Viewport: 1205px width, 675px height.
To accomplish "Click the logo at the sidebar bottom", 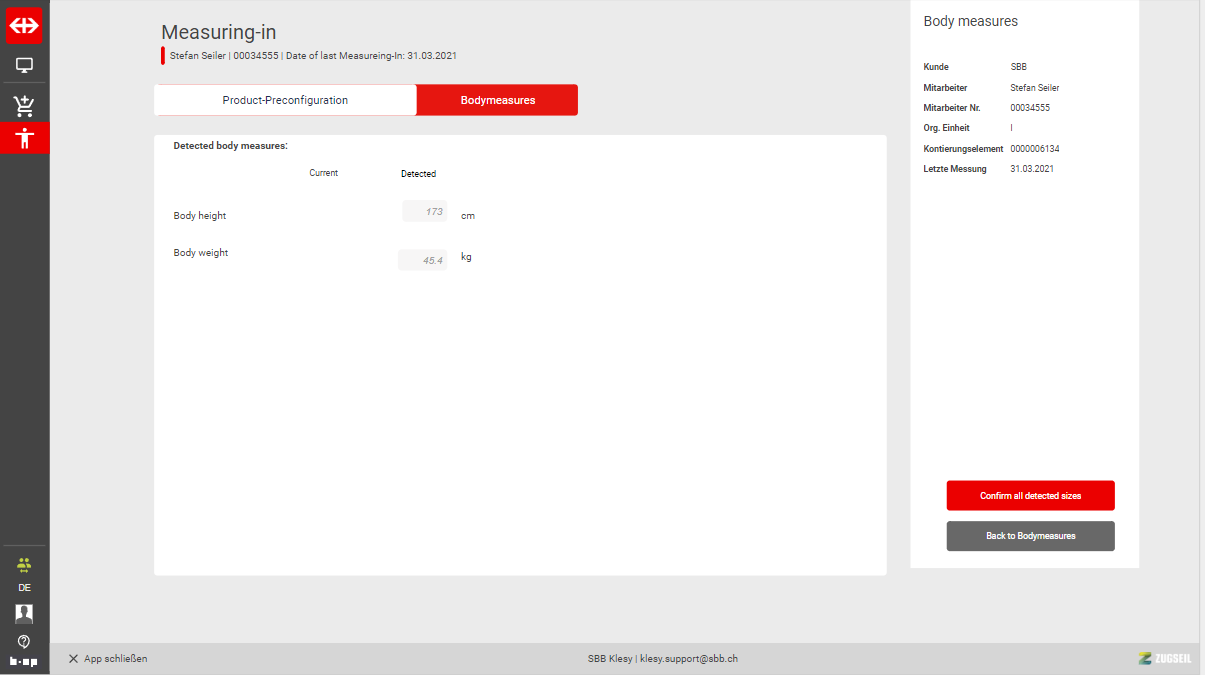I will pos(24,661).
